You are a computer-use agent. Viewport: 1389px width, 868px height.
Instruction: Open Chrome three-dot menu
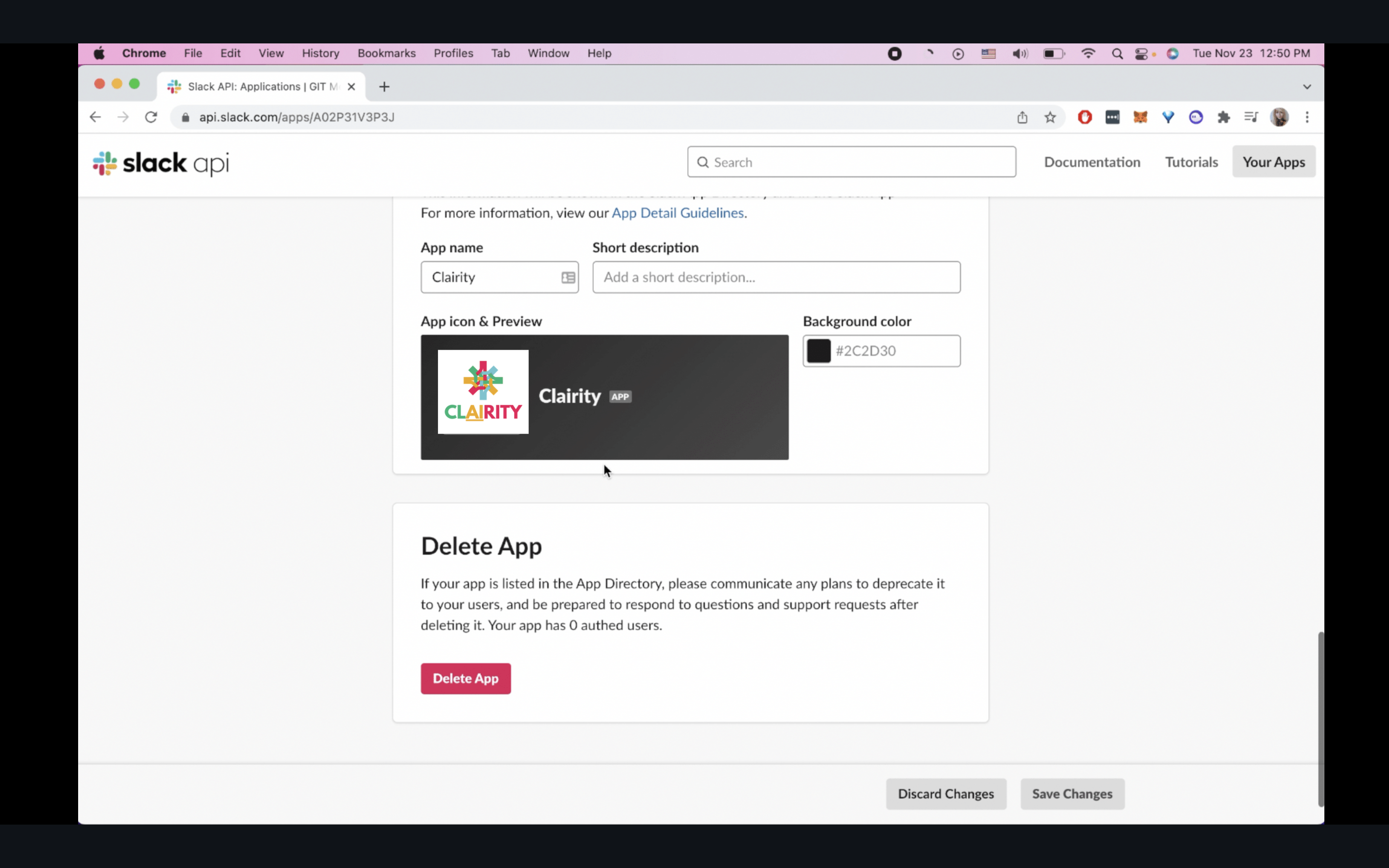(x=1307, y=117)
